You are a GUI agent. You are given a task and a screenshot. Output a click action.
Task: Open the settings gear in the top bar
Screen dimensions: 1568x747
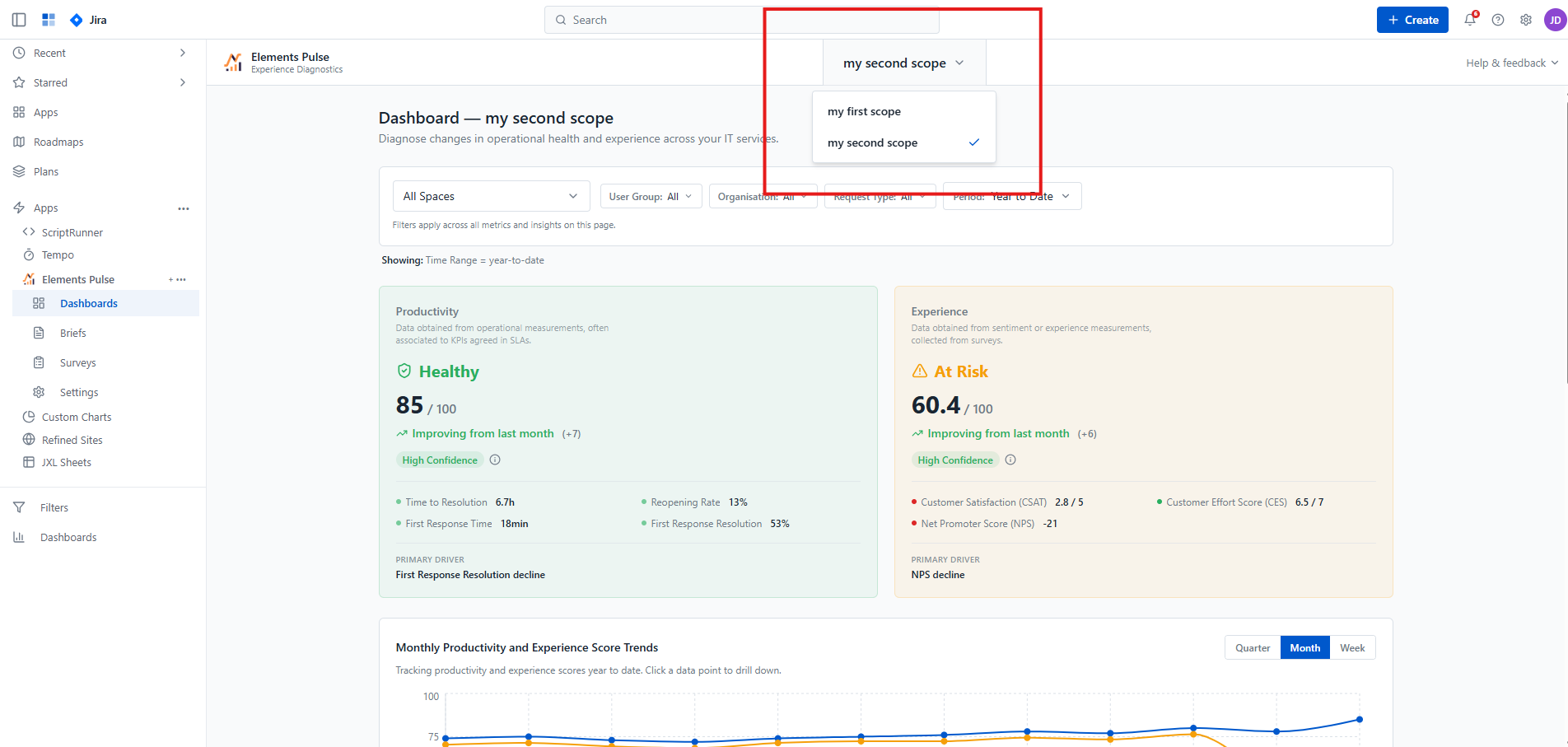[1526, 20]
